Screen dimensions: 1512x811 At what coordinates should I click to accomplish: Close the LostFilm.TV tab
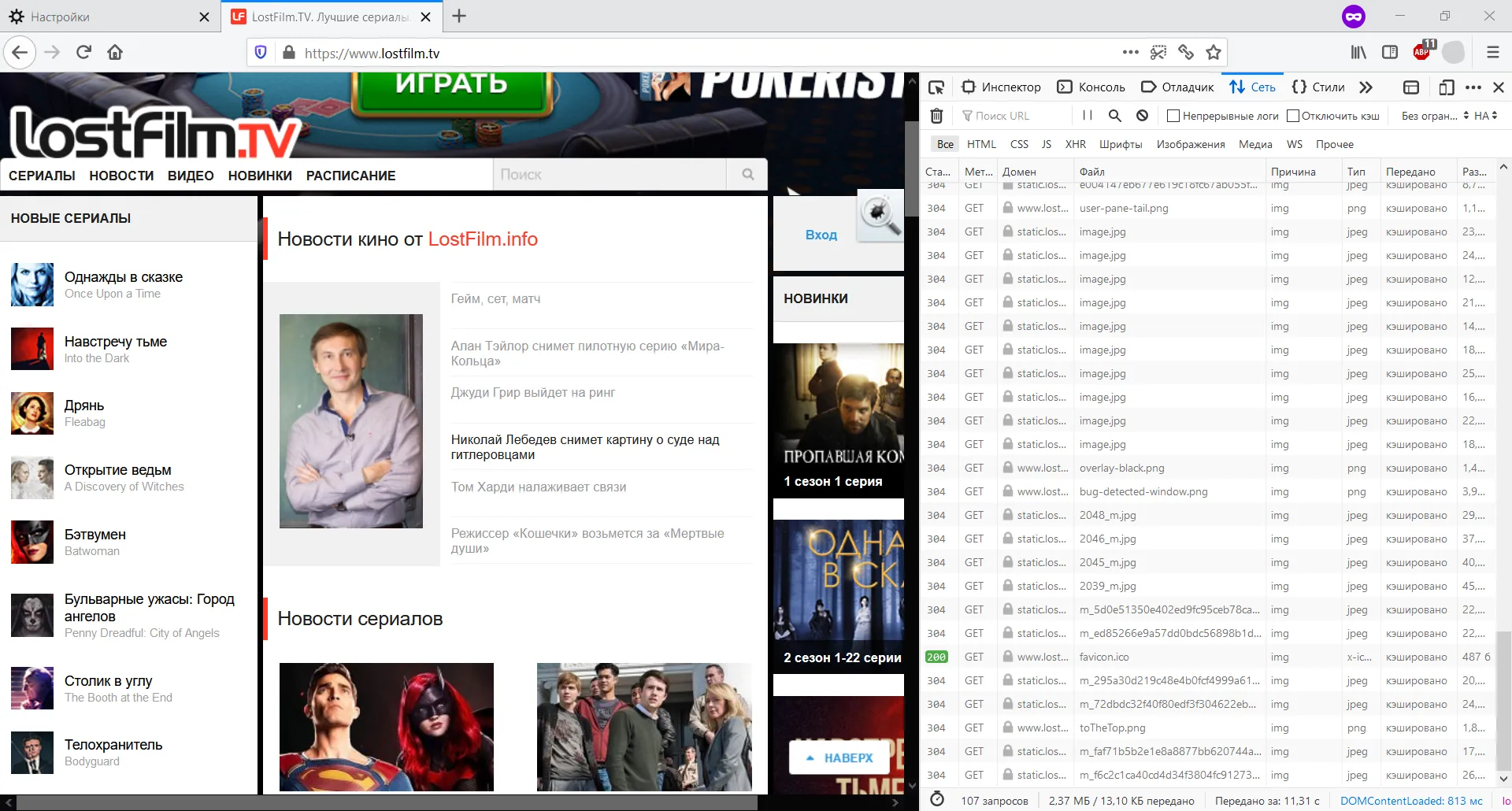[x=426, y=17]
